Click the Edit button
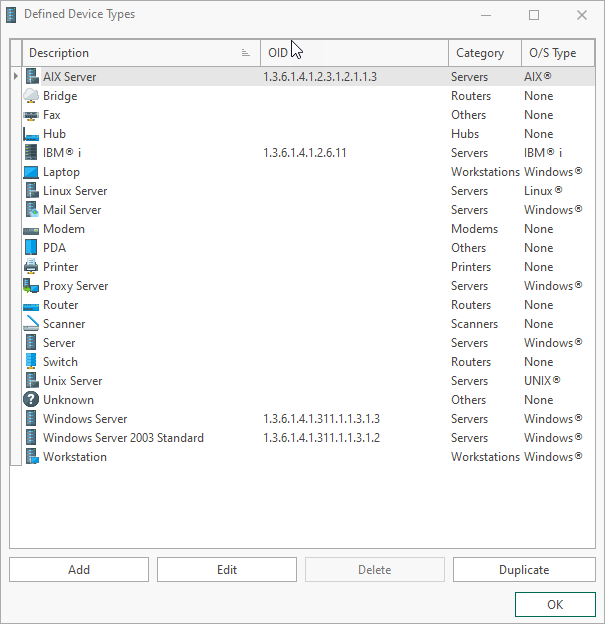The height and width of the screenshot is (624, 605). click(227, 570)
